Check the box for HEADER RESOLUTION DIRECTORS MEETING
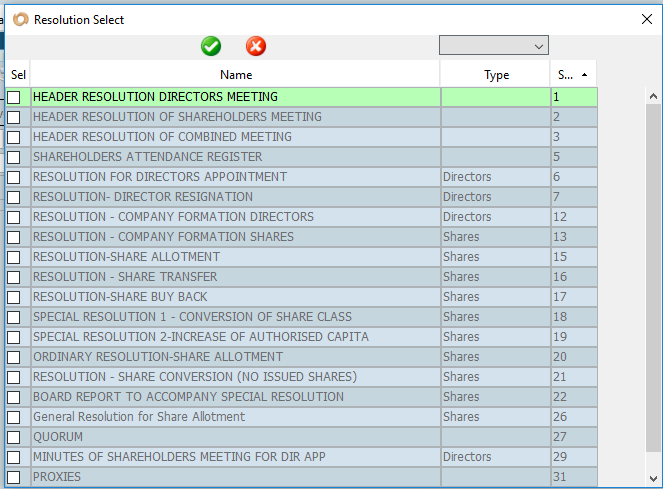Viewport: 663px width, 489px height. coord(14,98)
